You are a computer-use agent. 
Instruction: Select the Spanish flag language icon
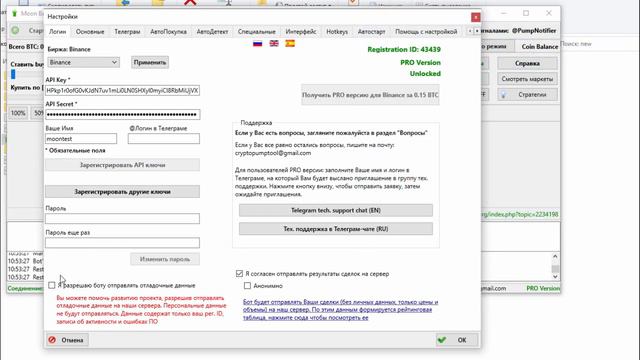pyautogui.click(x=290, y=43)
